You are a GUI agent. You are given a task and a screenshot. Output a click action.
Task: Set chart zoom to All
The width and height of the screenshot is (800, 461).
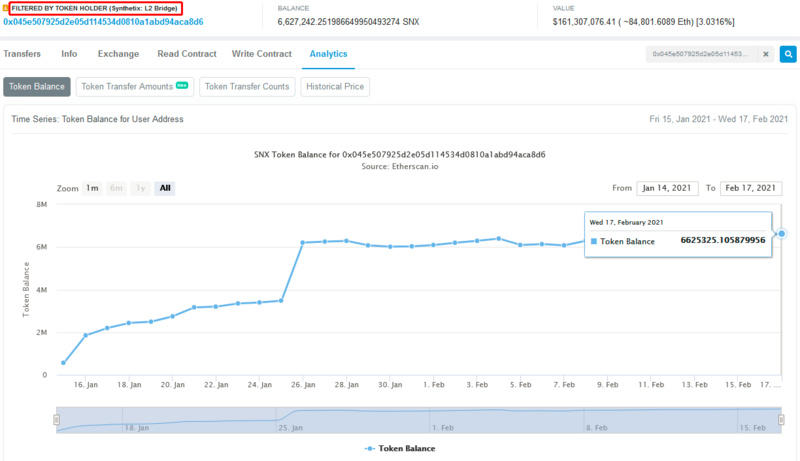coord(165,188)
